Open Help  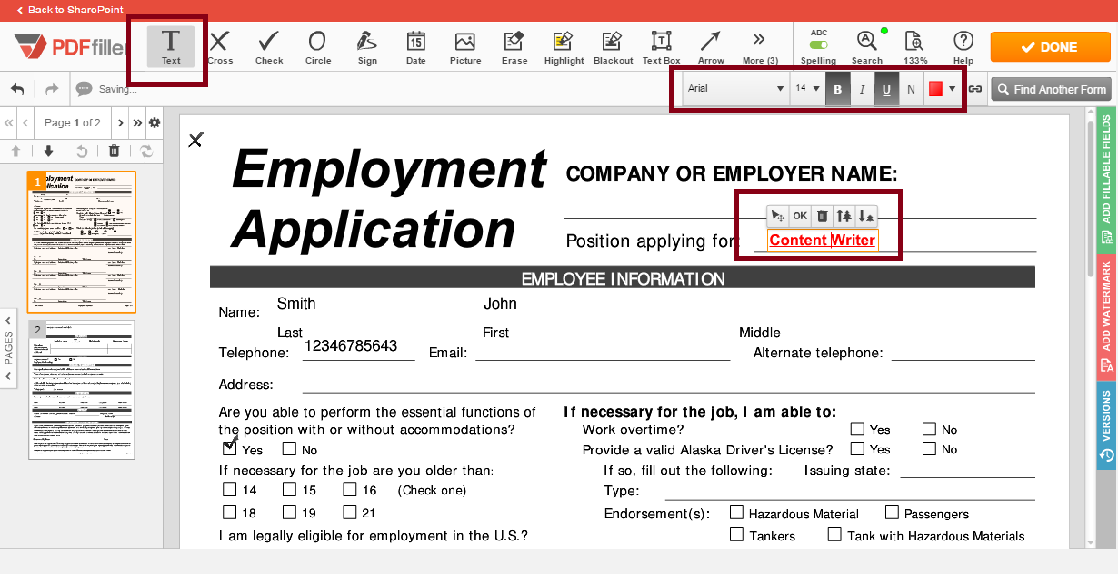point(963,47)
